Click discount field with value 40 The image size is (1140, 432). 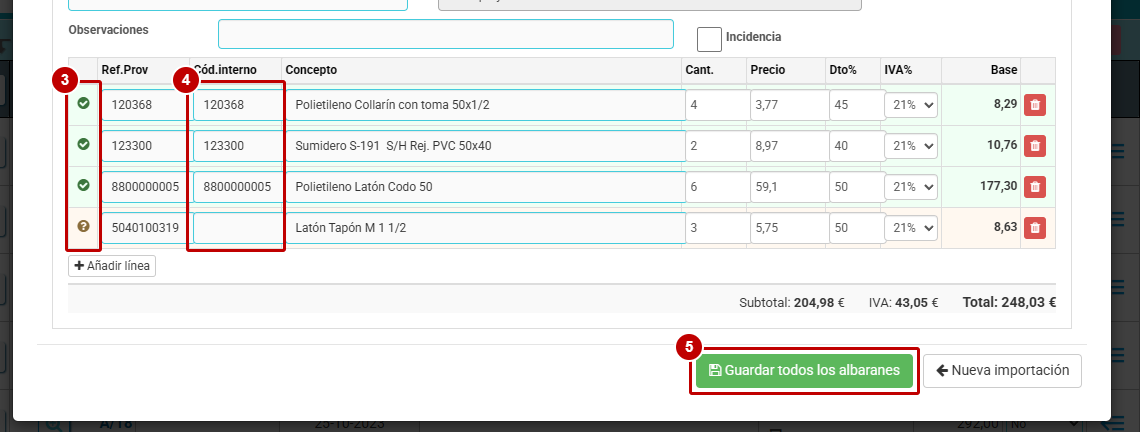coord(856,145)
